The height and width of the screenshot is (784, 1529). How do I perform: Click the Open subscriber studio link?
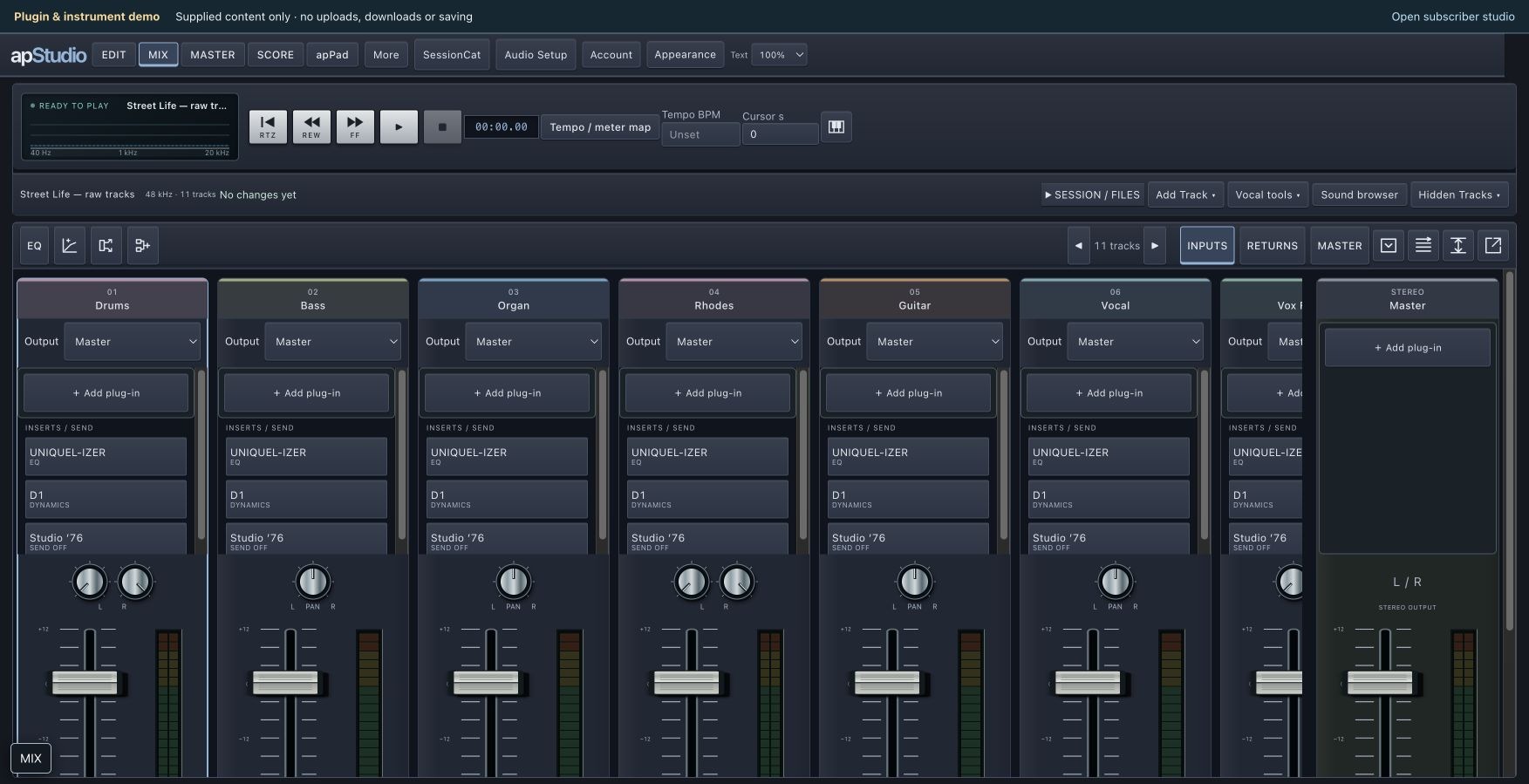tap(1453, 17)
